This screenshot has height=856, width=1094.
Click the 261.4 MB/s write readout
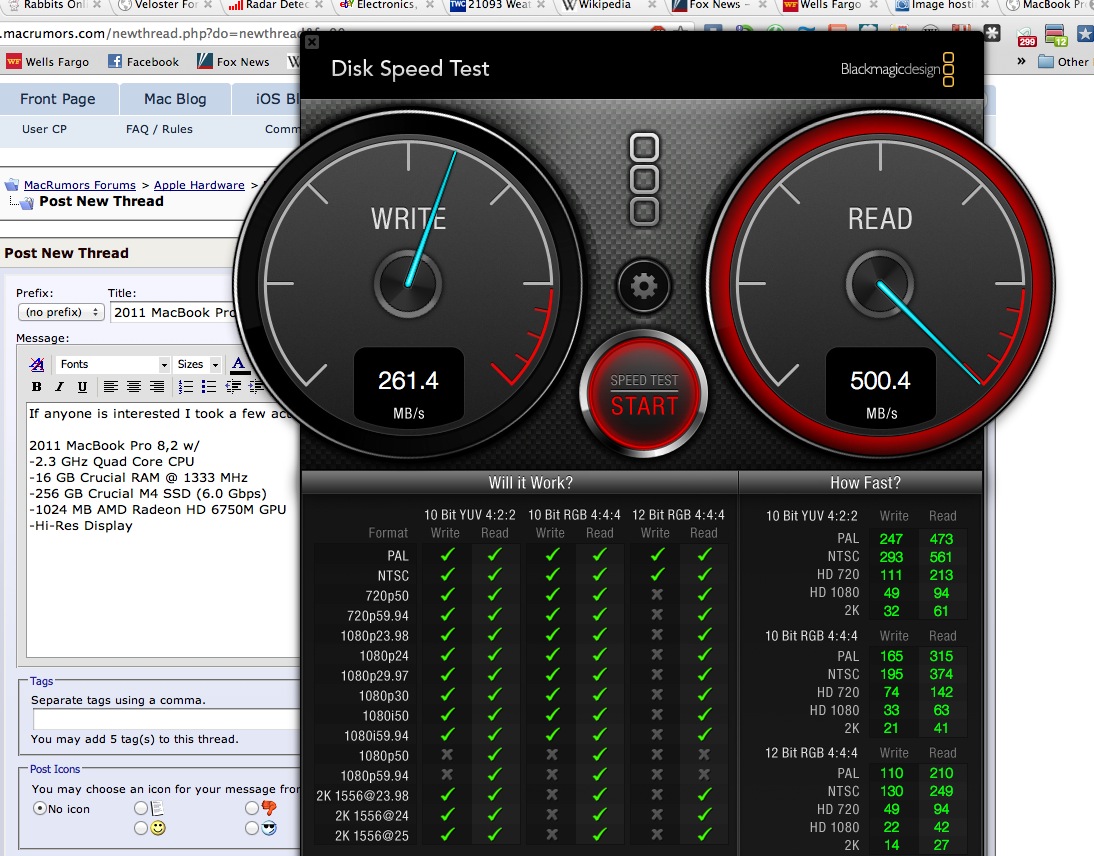[409, 386]
